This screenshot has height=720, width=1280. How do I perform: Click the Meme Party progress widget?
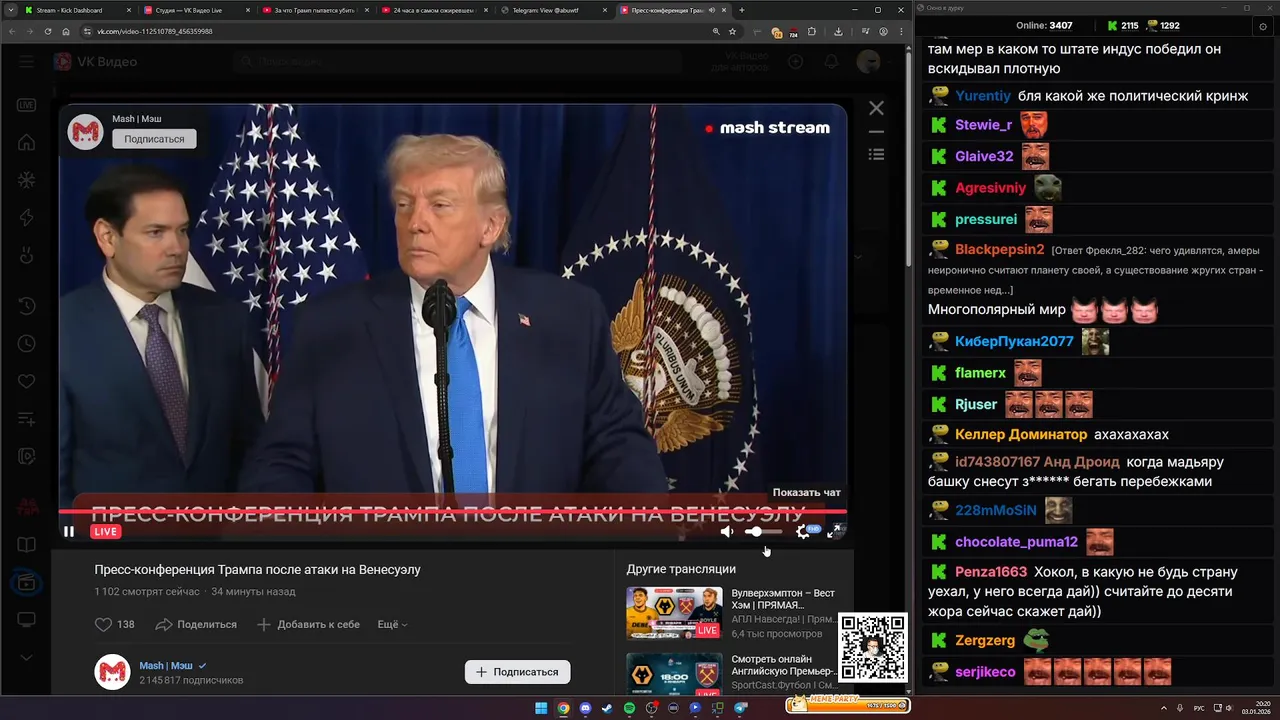pos(848,704)
